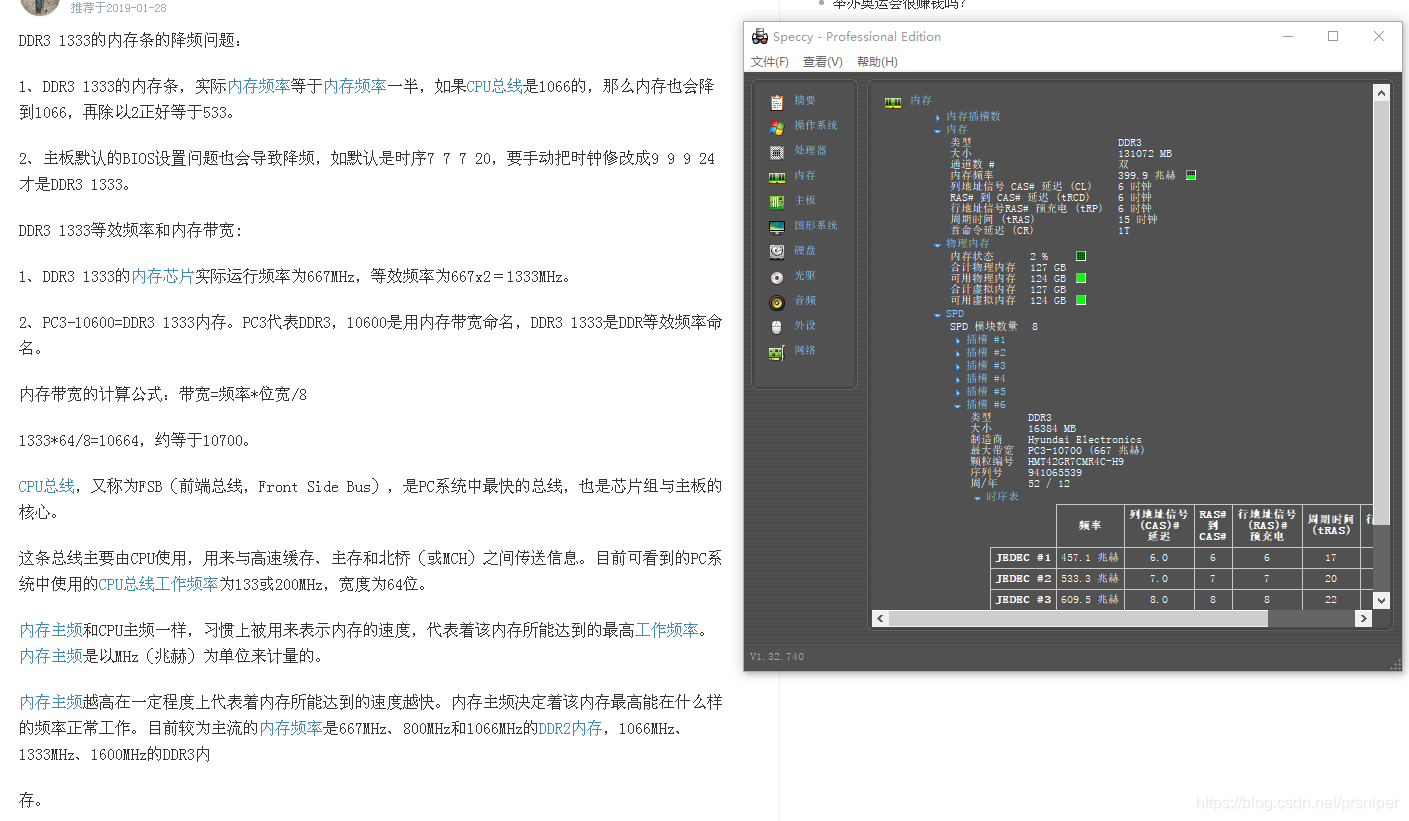Click the part number HMT42GR7CMR4C-H9
This screenshot has height=821, width=1409.
[1076, 462]
